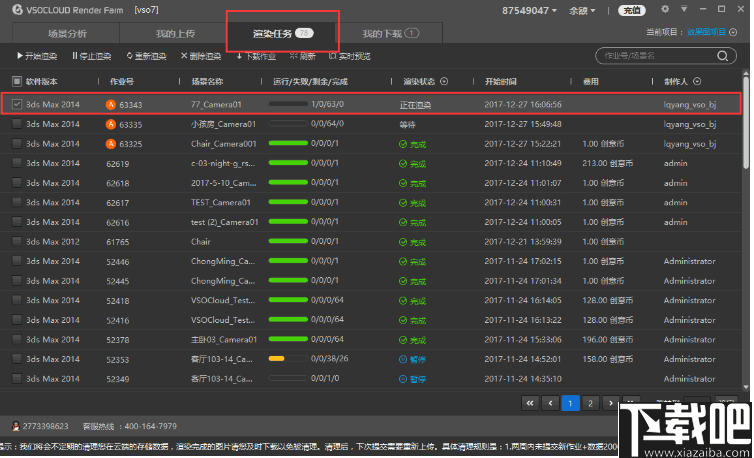Open the 制作人 column filter dropdown
Viewport: 754px width, 458px height.
(x=697, y=81)
